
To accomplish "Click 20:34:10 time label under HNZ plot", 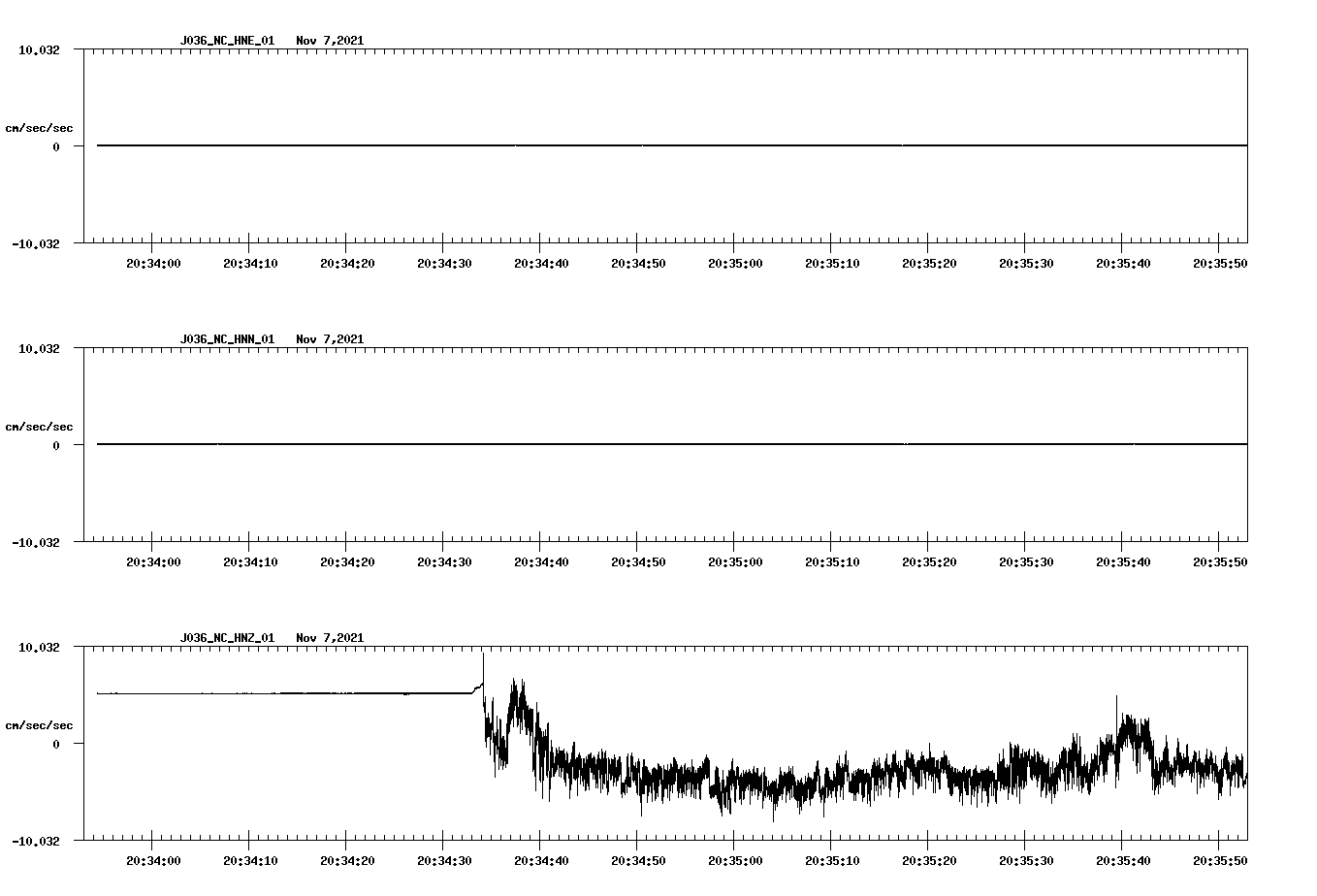I will [250, 861].
